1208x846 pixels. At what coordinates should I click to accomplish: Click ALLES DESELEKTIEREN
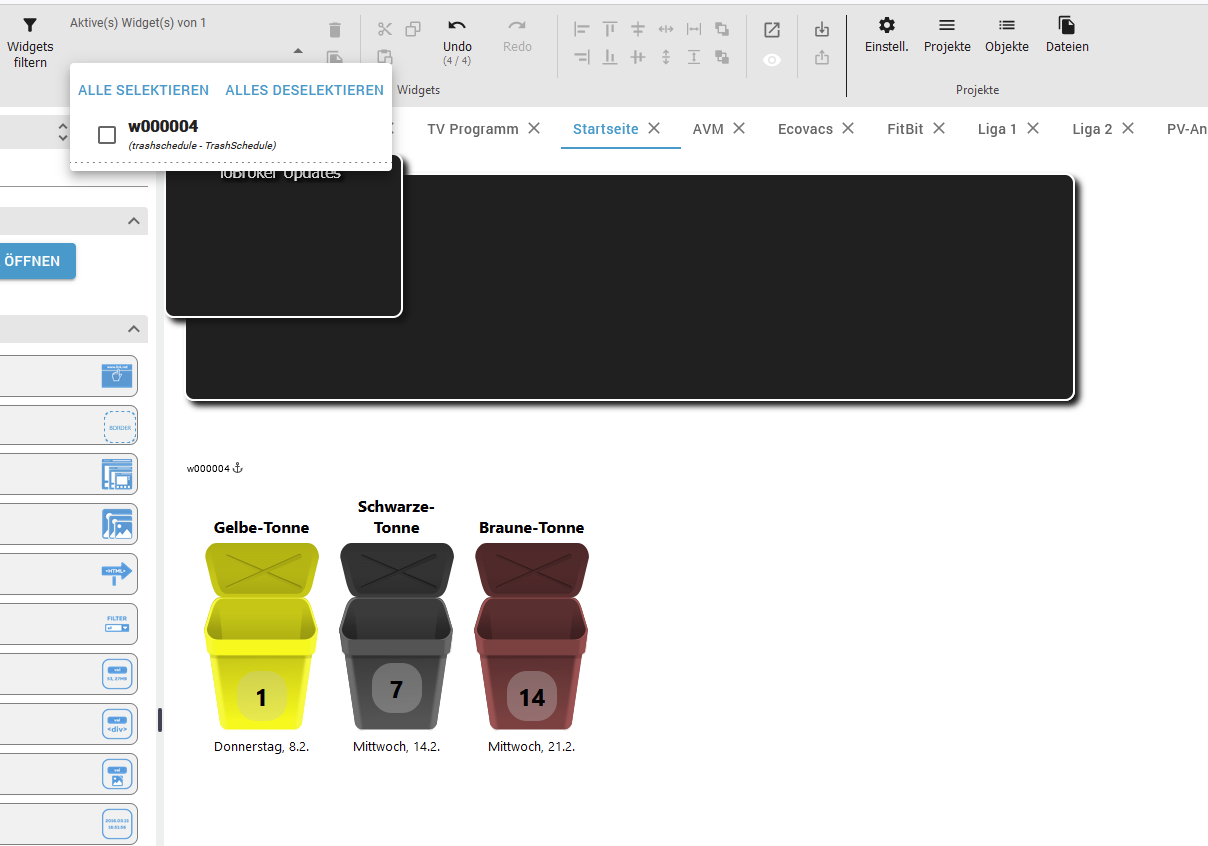305,90
